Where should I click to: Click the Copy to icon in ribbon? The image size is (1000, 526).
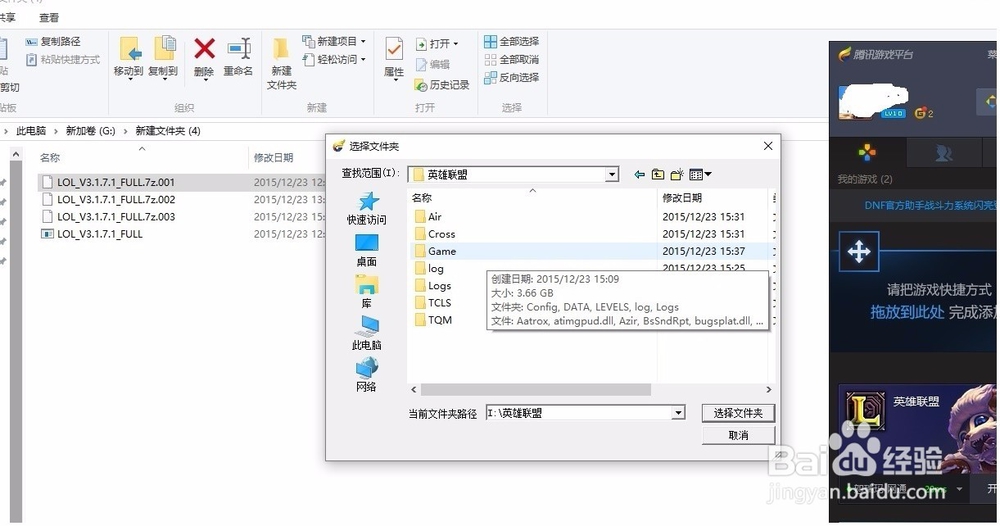click(x=163, y=57)
